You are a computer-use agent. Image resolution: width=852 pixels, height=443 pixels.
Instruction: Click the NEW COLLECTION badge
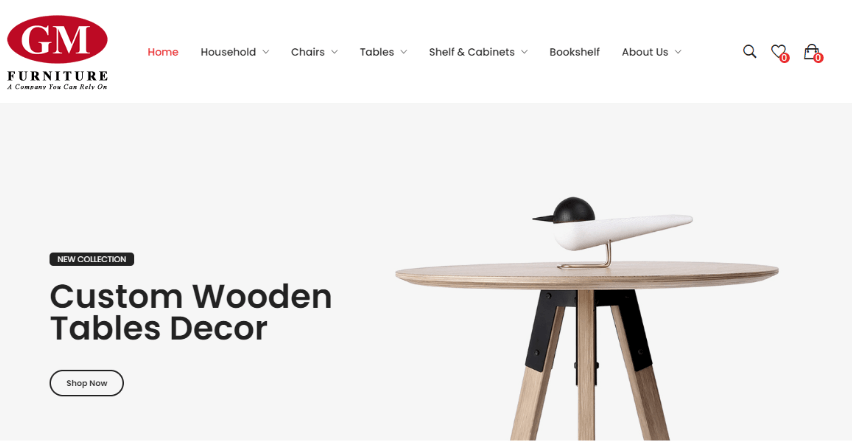pyautogui.click(x=92, y=259)
